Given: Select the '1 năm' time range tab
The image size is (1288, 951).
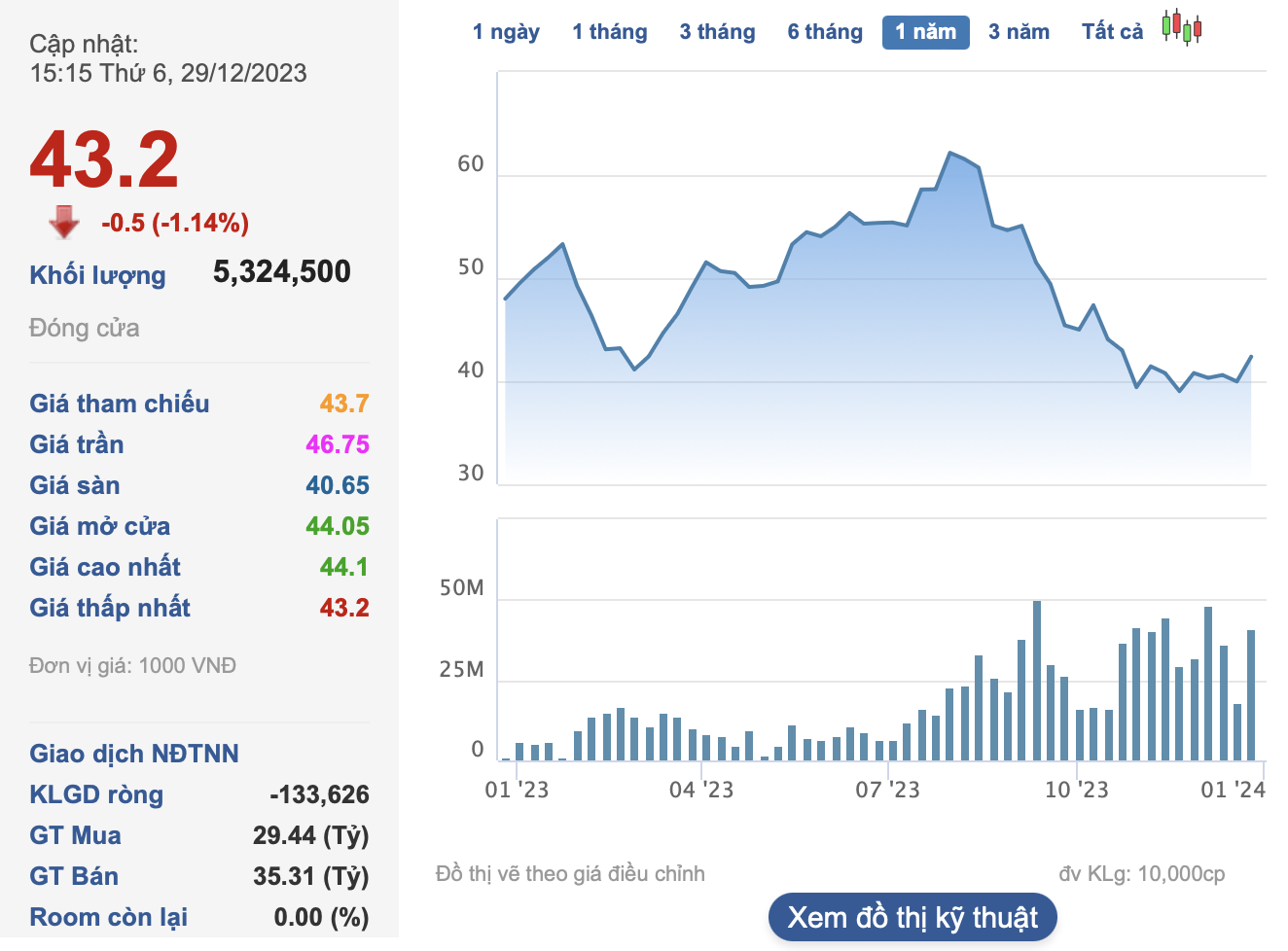Looking at the screenshot, I should pyautogui.click(x=926, y=32).
